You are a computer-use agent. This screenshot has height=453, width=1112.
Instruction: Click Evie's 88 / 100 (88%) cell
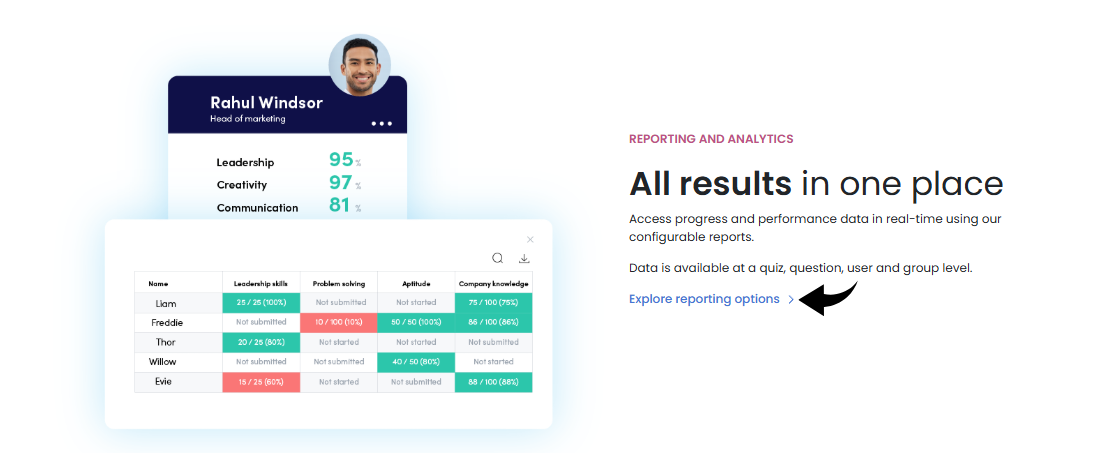(x=494, y=382)
